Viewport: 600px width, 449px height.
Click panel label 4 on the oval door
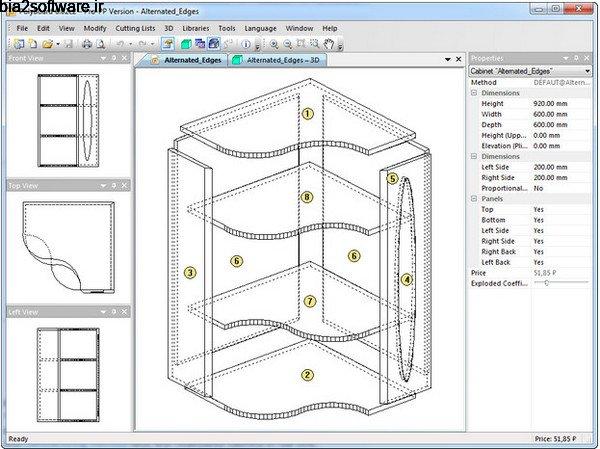406,280
